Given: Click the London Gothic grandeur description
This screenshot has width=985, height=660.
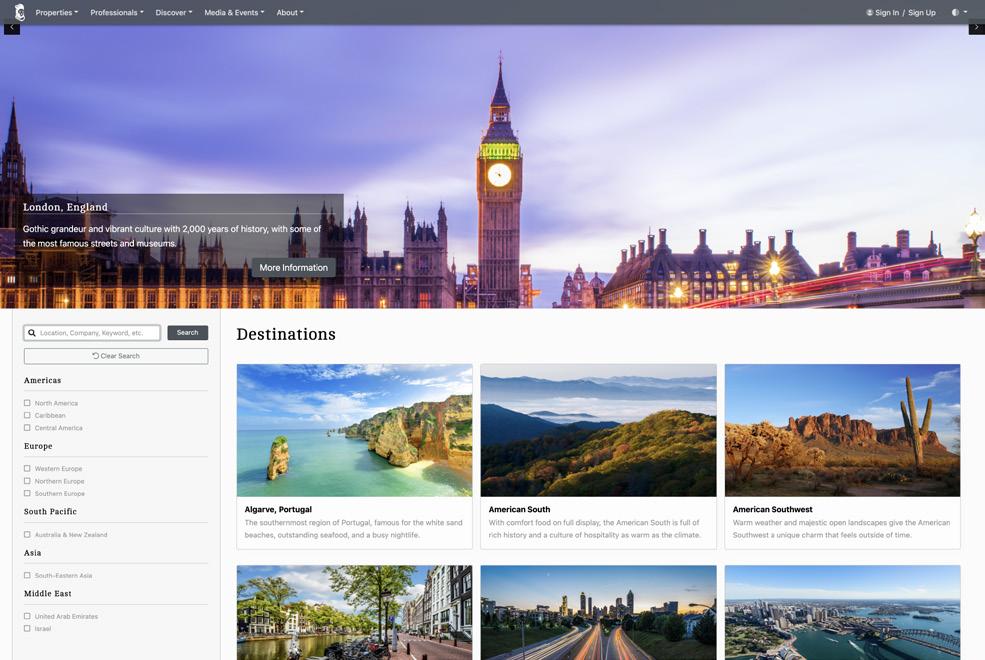Looking at the screenshot, I should [171, 236].
